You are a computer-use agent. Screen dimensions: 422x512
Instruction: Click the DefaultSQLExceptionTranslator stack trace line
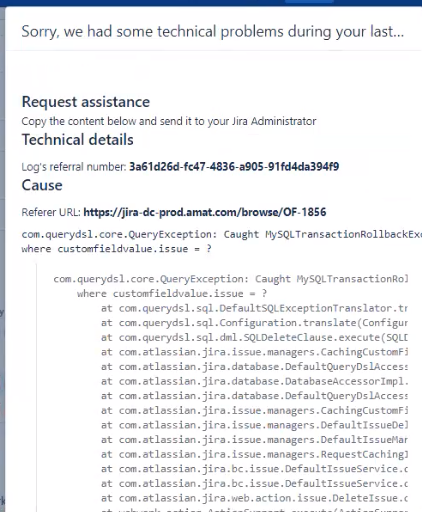(x=254, y=308)
